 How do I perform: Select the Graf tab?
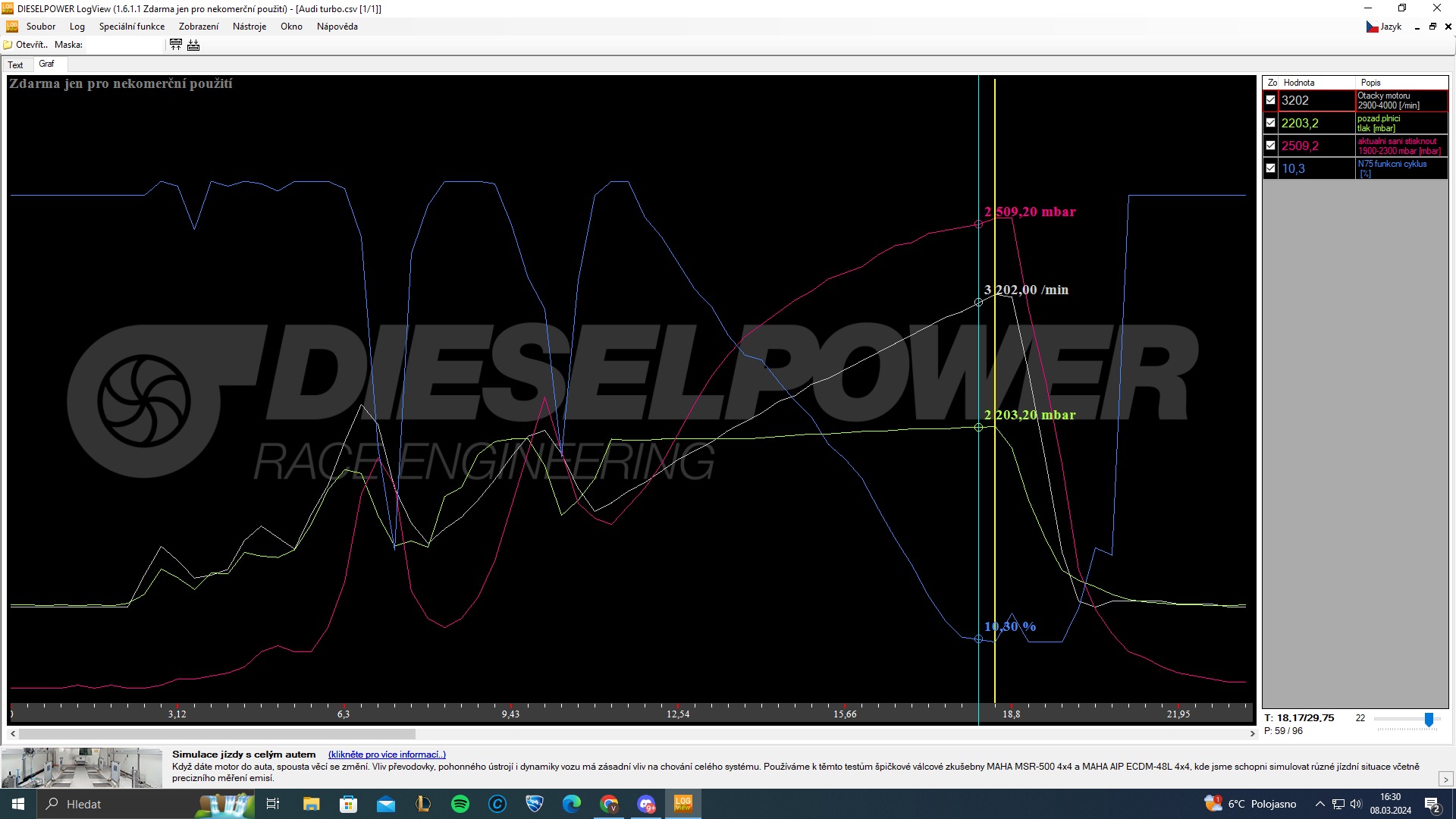pos(47,64)
